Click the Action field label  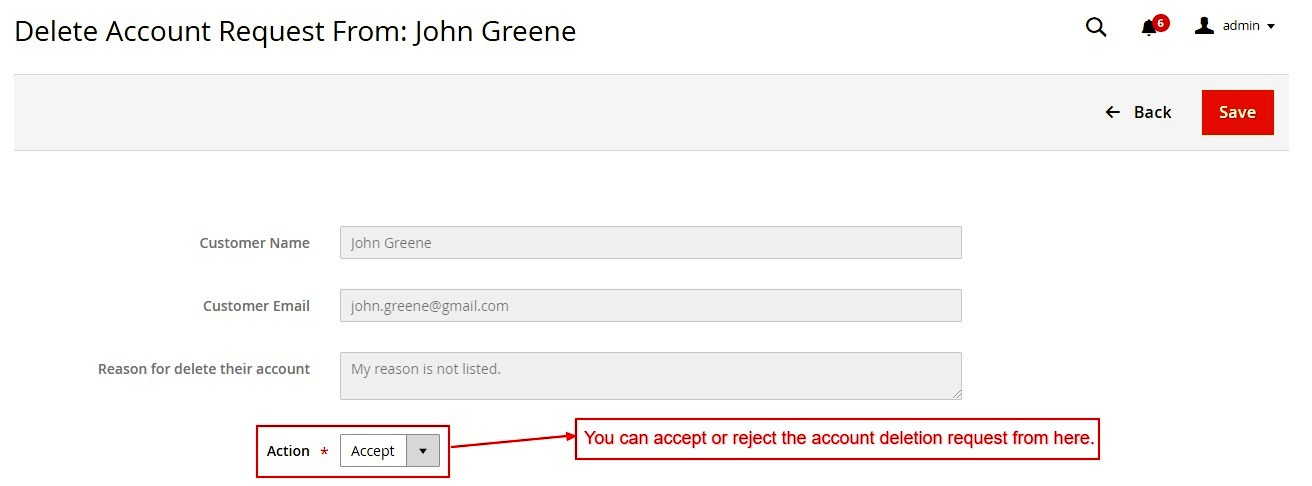(288, 451)
